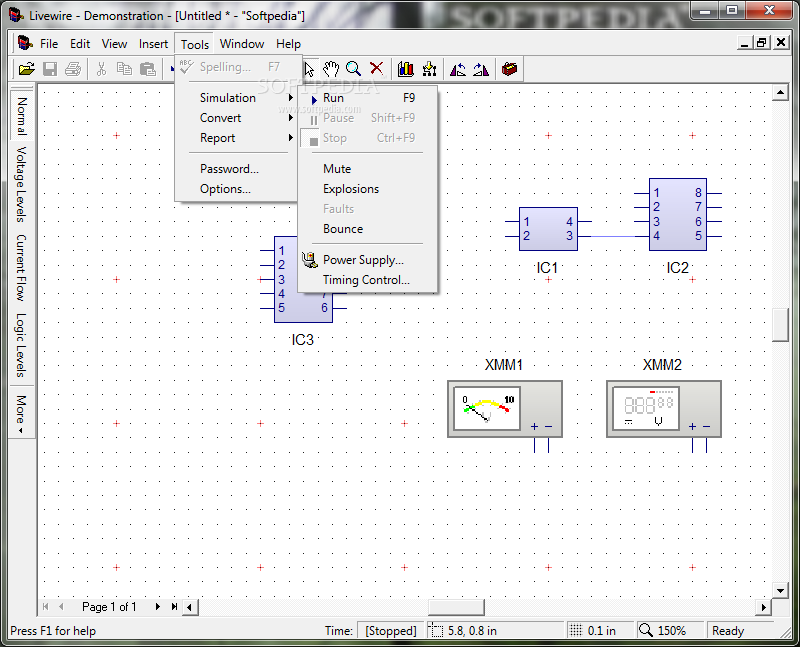Select the IC1 chip component
The image size is (800, 647).
[548, 229]
